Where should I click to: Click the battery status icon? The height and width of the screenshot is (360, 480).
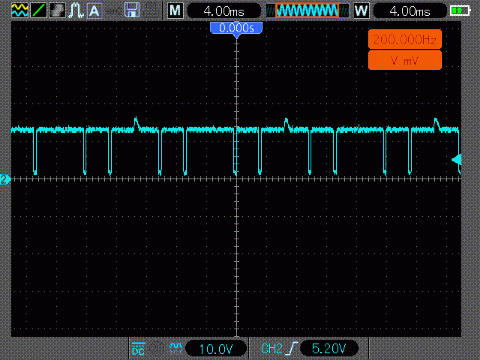click(460, 11)
